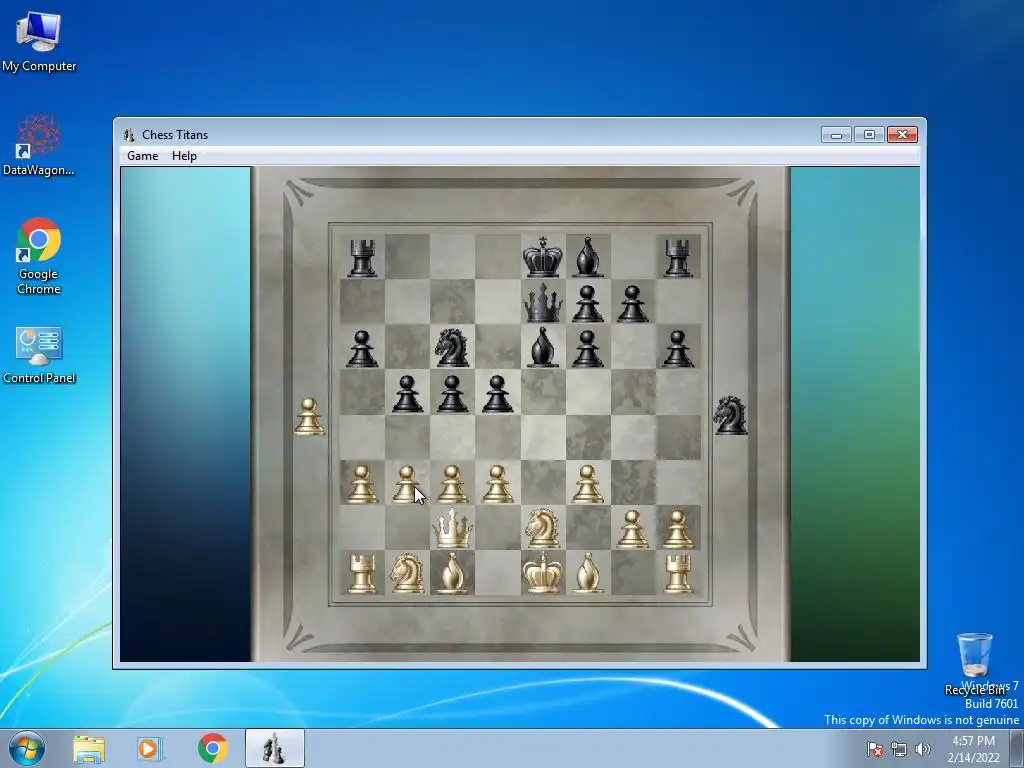Click the captured white pawn beside the board
This screenshot has width=1024, height=768.
pos(309,417)
